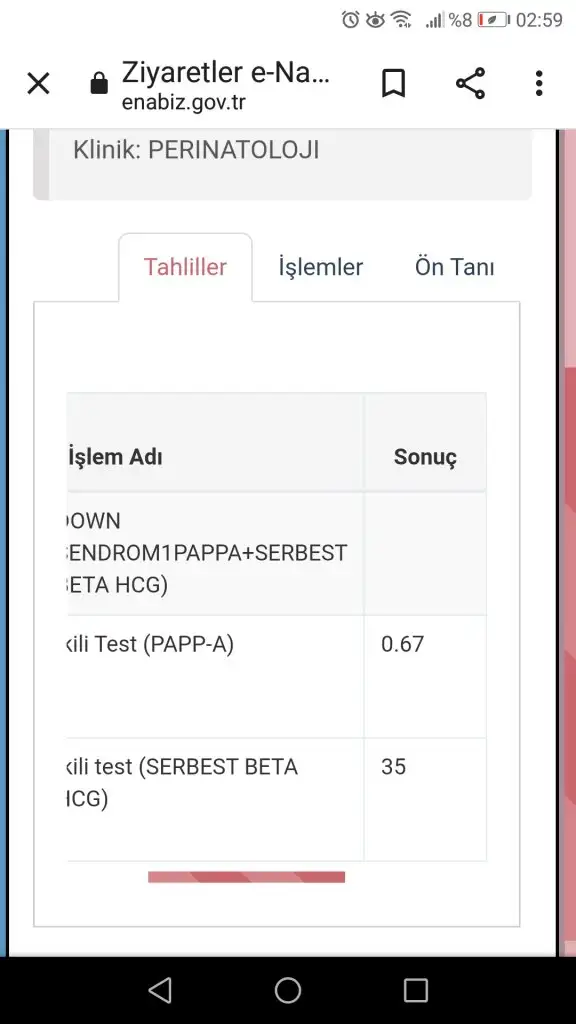Close the browser tab with X icon
Image resolution: width=576 pixels, height=1024 pixels.
click(39, 84)
